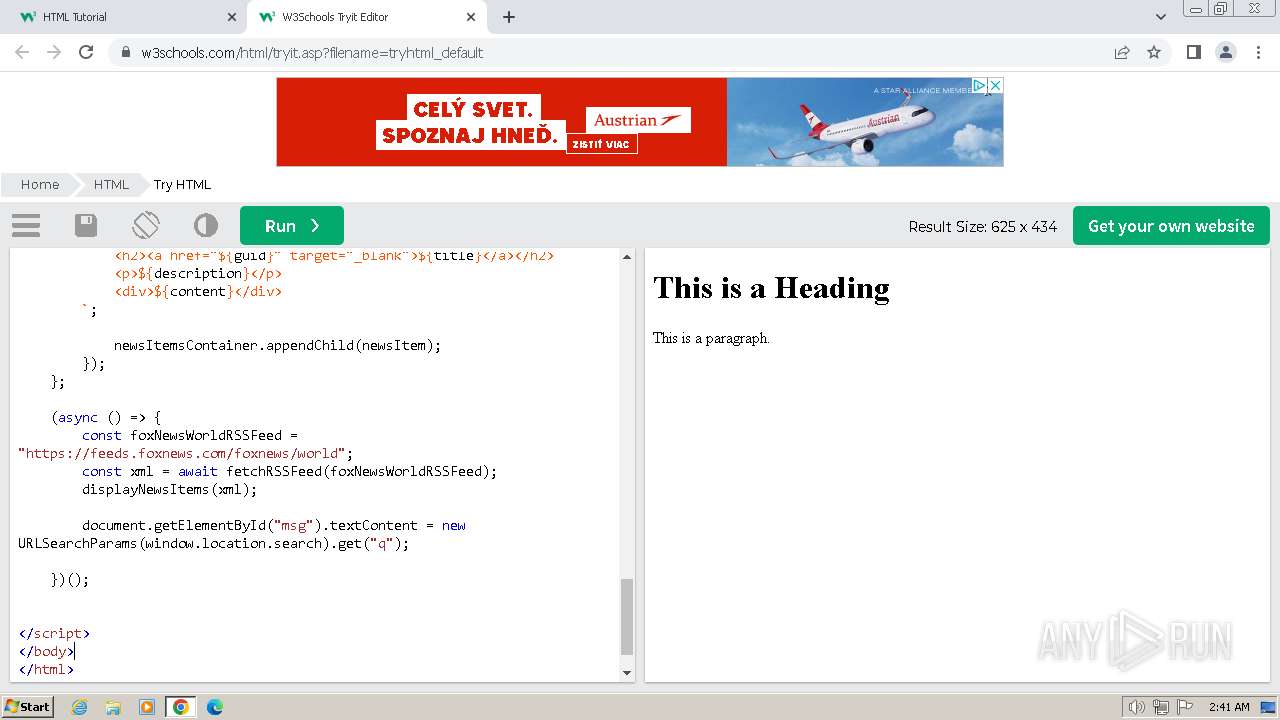Focus the address bar URL
The height and width of the screenshot is (720, 1280).
312,53
